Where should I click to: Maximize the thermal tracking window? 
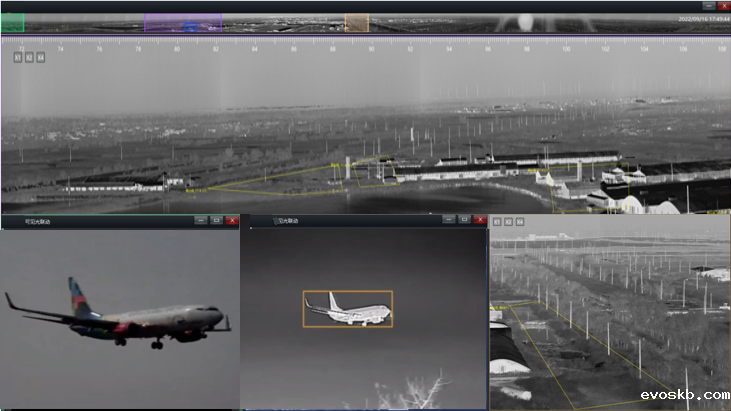pyautogui.click(x=463, y=219)
